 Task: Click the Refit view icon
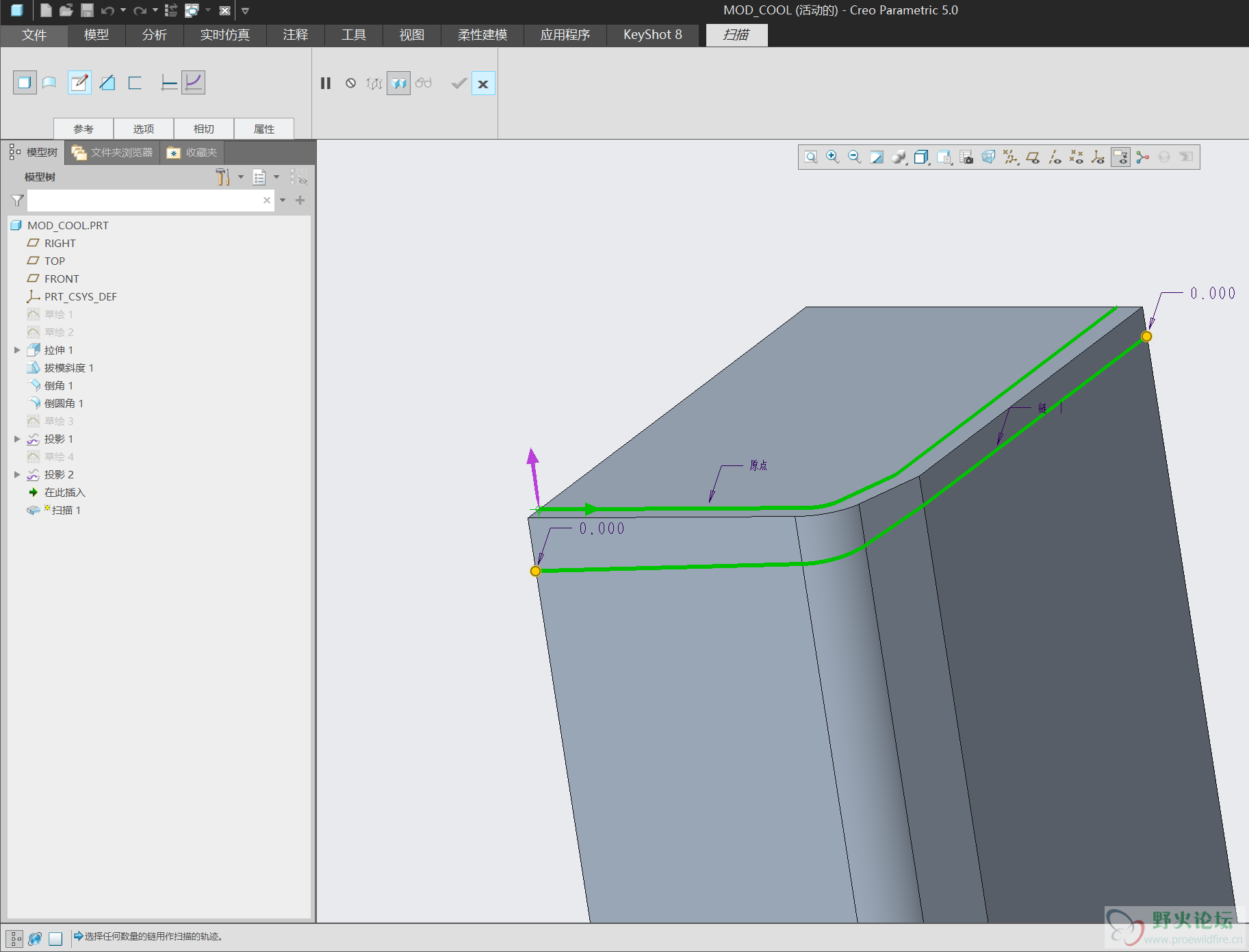coord(811,157)
